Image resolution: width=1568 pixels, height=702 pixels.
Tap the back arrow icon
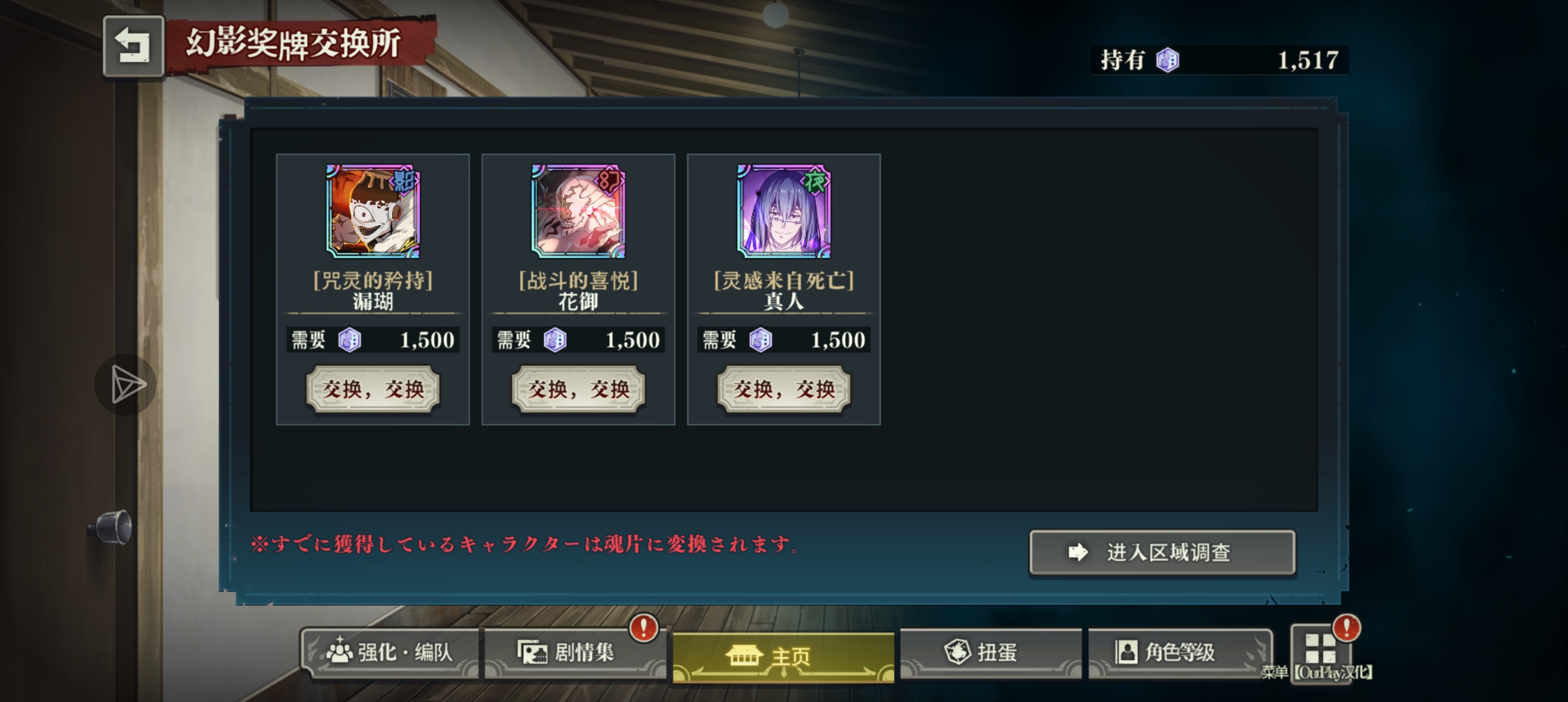pos(133,46)
